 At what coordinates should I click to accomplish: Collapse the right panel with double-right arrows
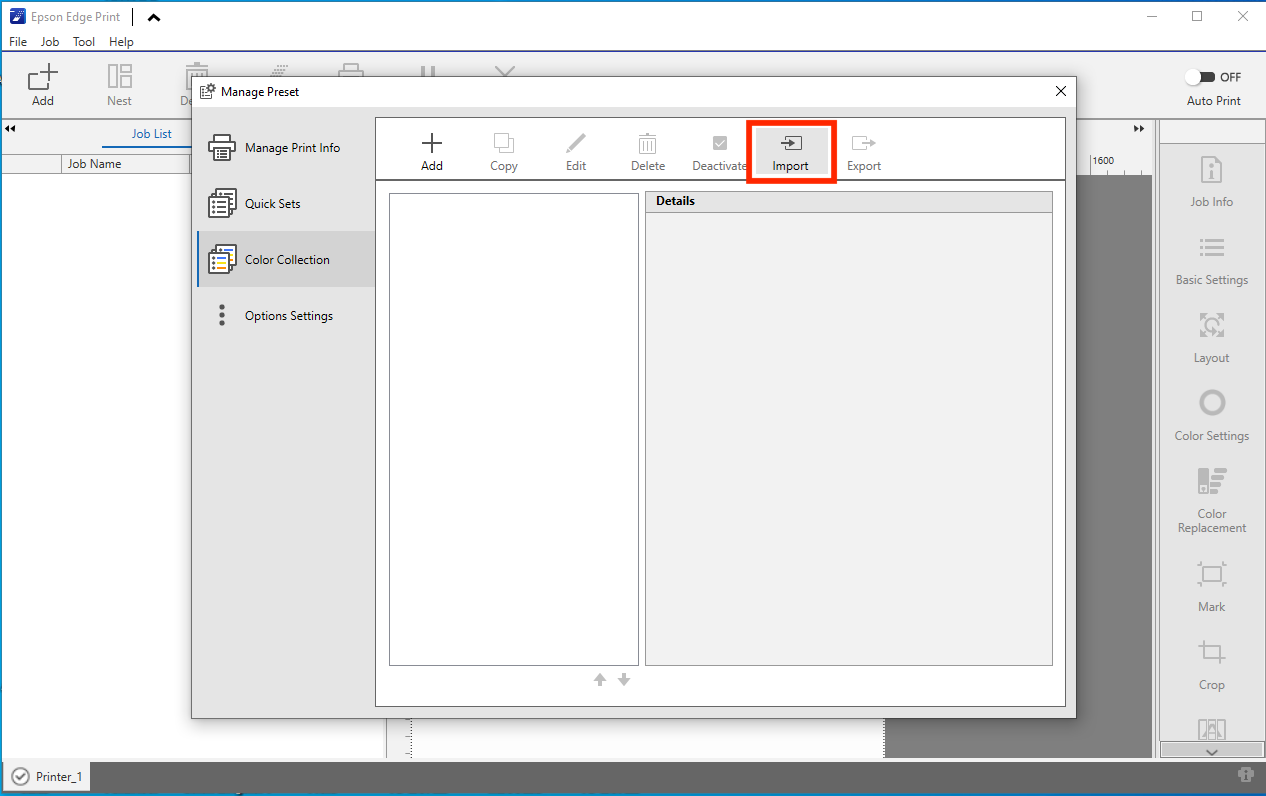[x=1139, y=129]
